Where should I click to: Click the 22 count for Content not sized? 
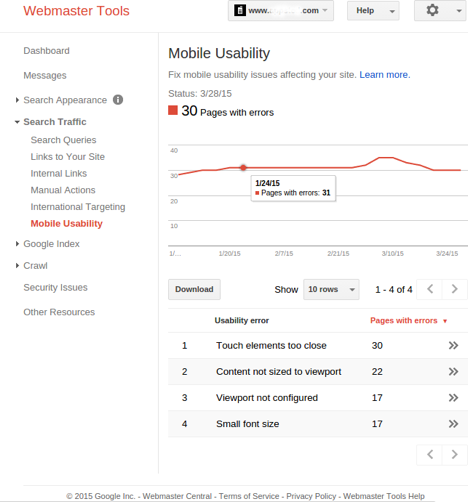377,371
